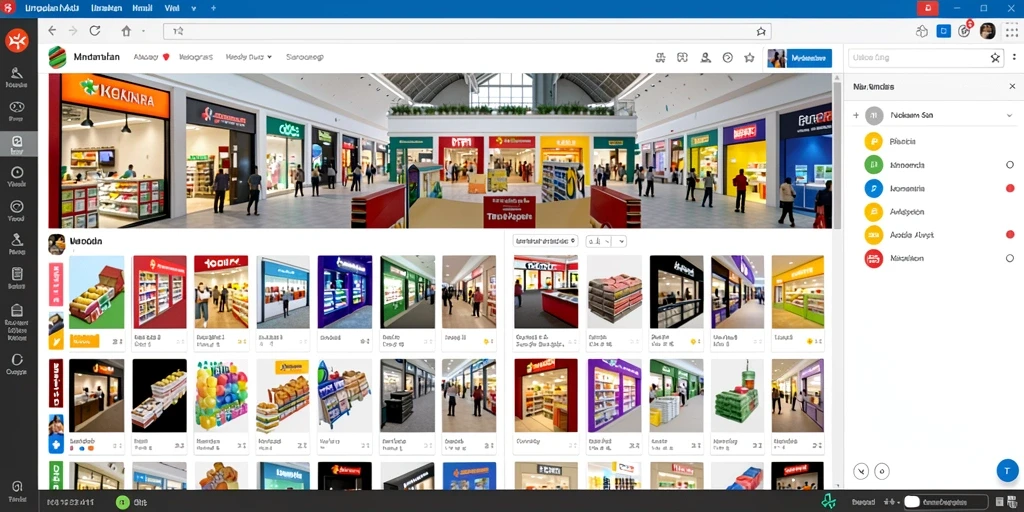Viewport: 1024px width, 512px height.
Task: Open the person icon in the page header
Action: (705, 57)
